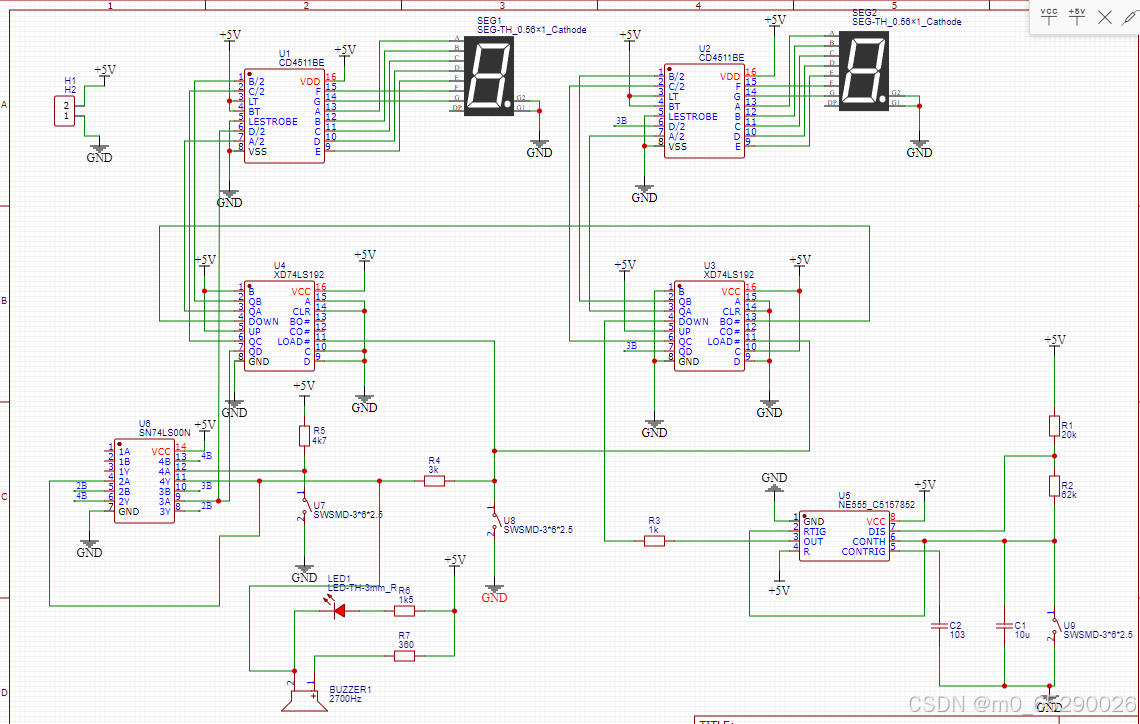The height and width of the screenshot is (724, 1140).
Task: Click the 'LED1' designator text
Action: click(x=339, y=579)
